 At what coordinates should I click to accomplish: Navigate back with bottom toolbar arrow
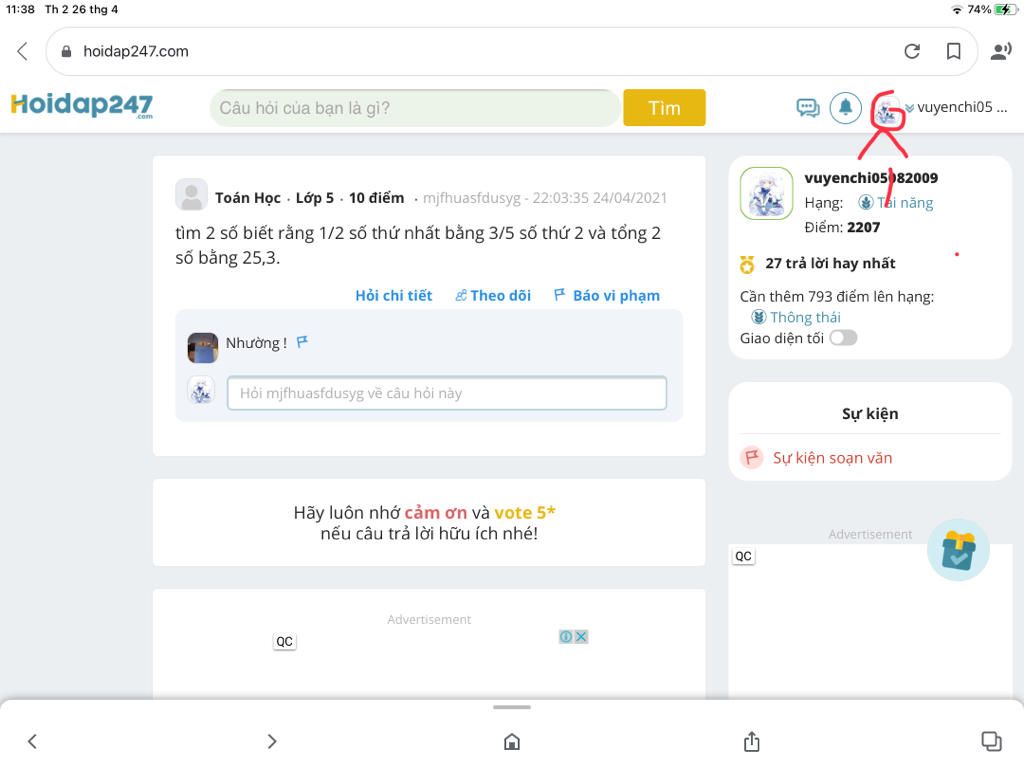(32, 741)
